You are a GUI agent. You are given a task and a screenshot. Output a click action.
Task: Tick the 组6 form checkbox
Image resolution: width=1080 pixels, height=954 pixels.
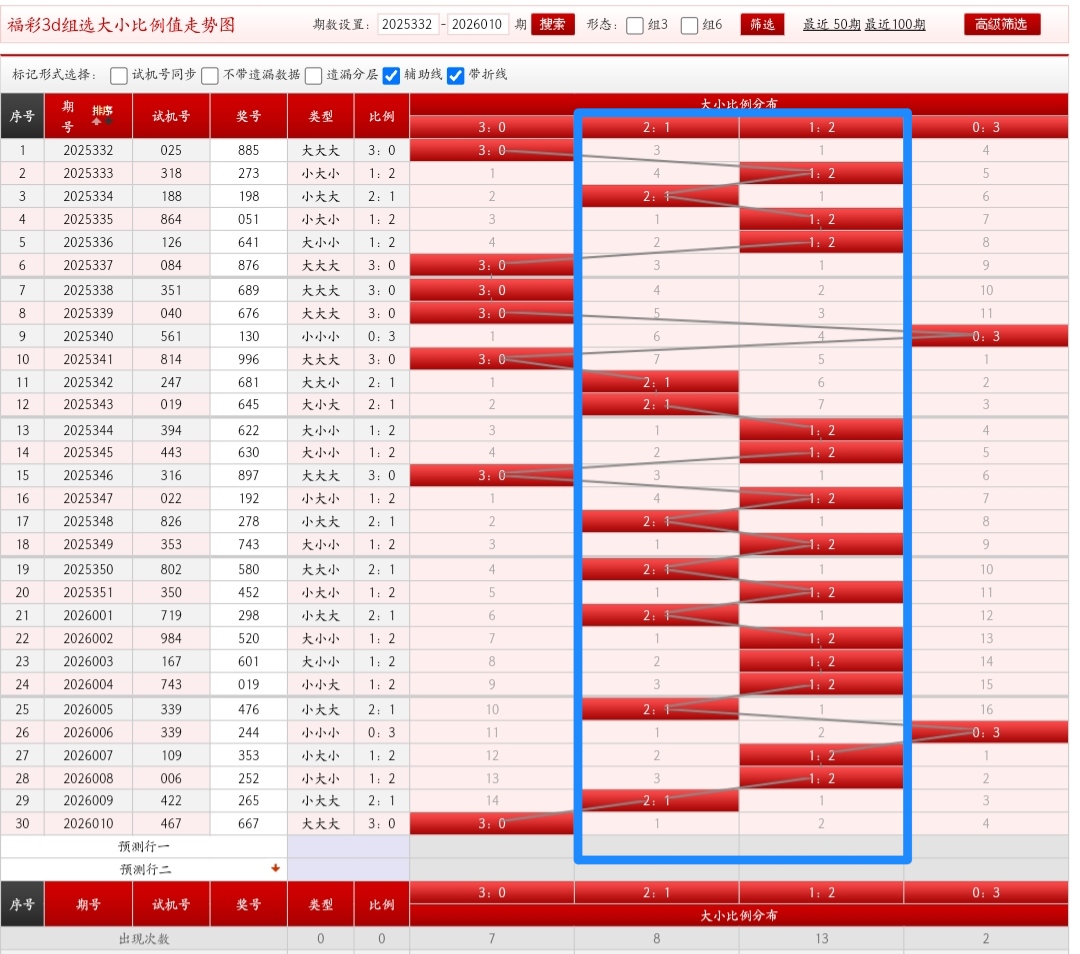pyautogui.click(x=689, y=25)
